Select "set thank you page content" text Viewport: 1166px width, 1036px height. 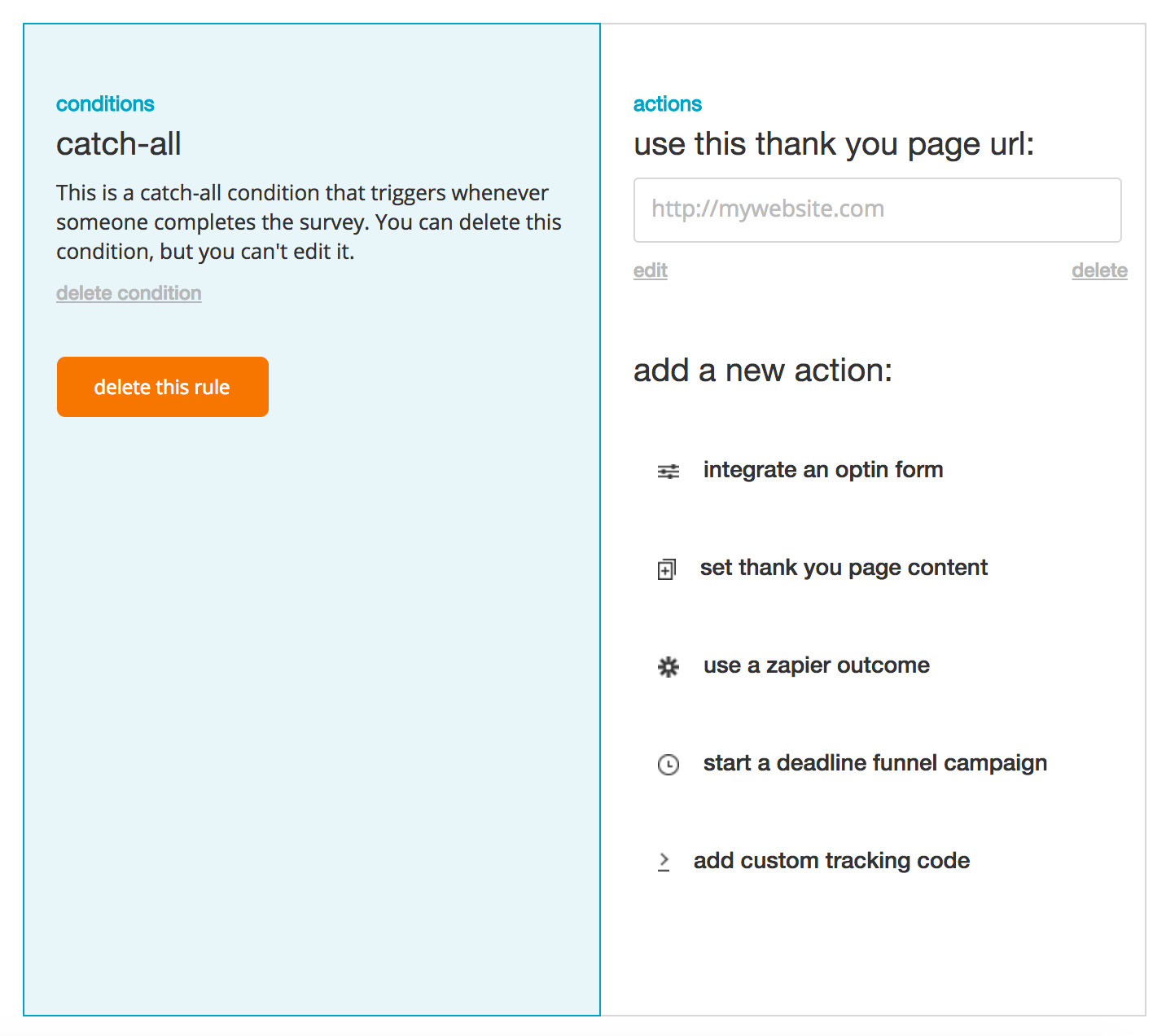tap(844, 568)
